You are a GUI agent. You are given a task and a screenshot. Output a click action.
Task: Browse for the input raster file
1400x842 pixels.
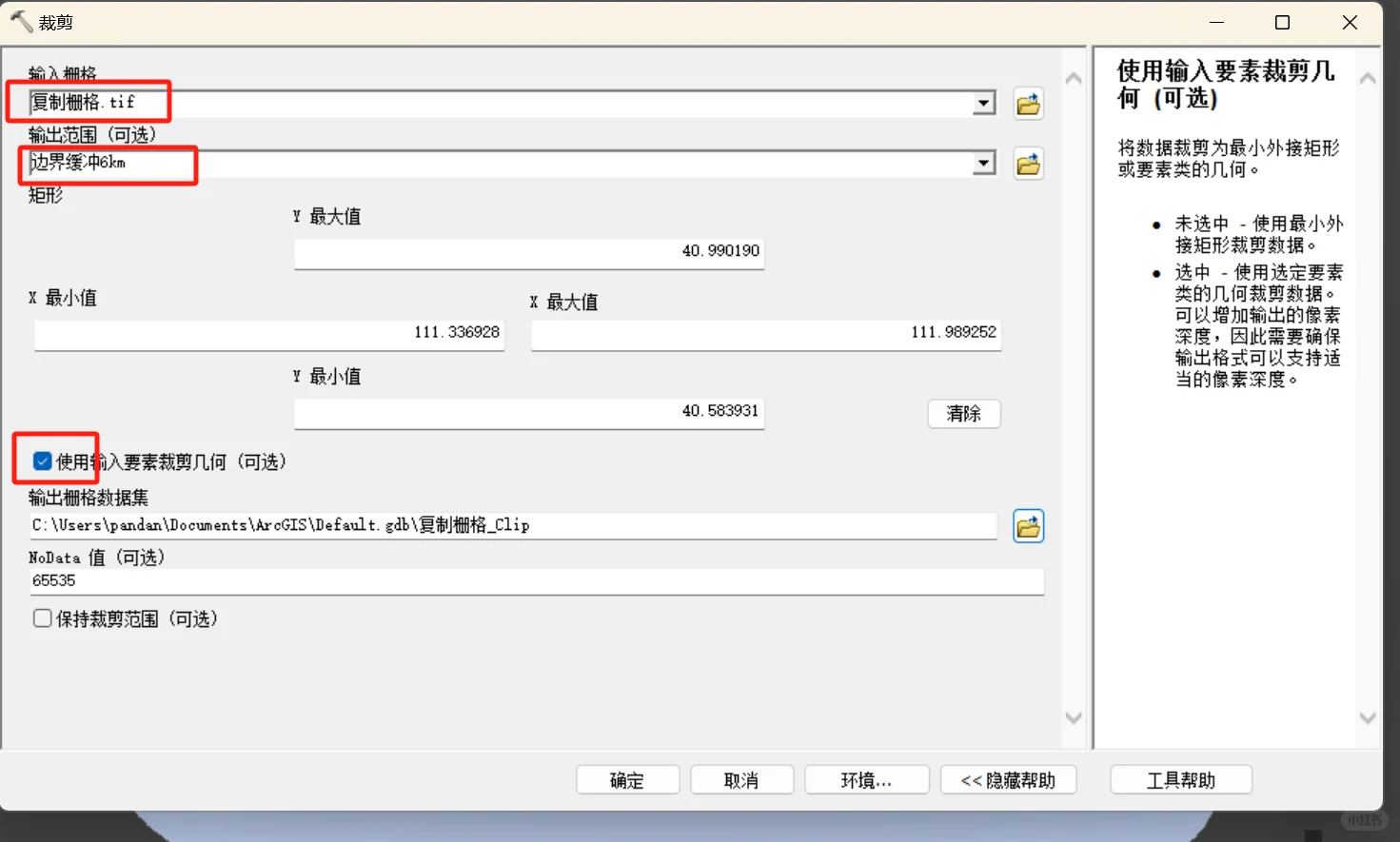click(1028, 104)
